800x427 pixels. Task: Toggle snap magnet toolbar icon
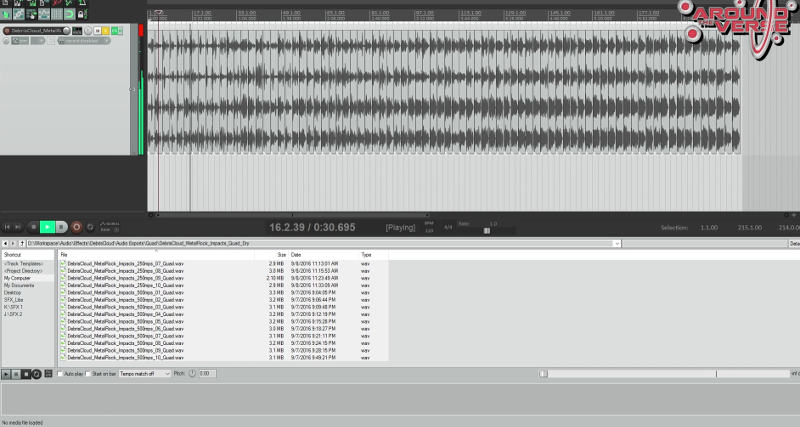tap(69, 14)
